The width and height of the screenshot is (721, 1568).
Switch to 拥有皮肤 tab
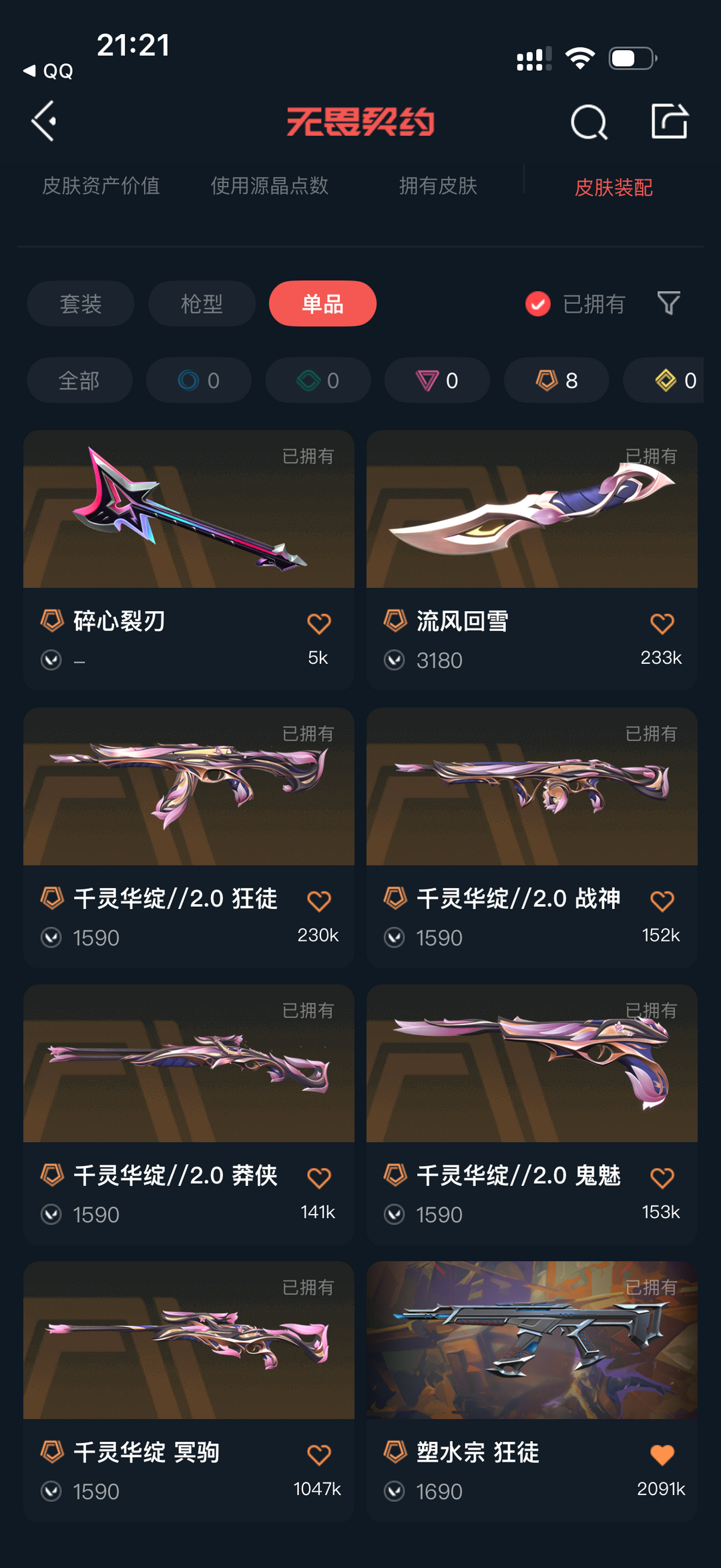point(438,186)
